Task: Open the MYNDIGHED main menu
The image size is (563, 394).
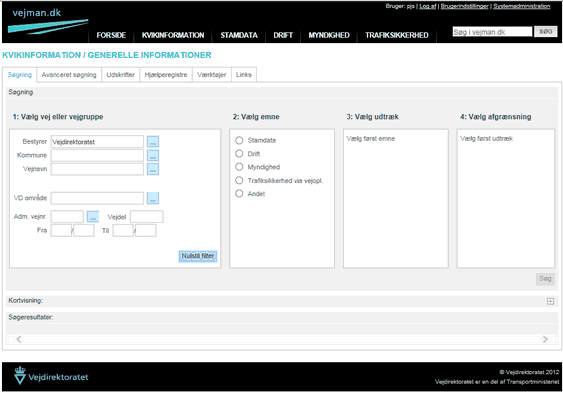Action: 329,35
